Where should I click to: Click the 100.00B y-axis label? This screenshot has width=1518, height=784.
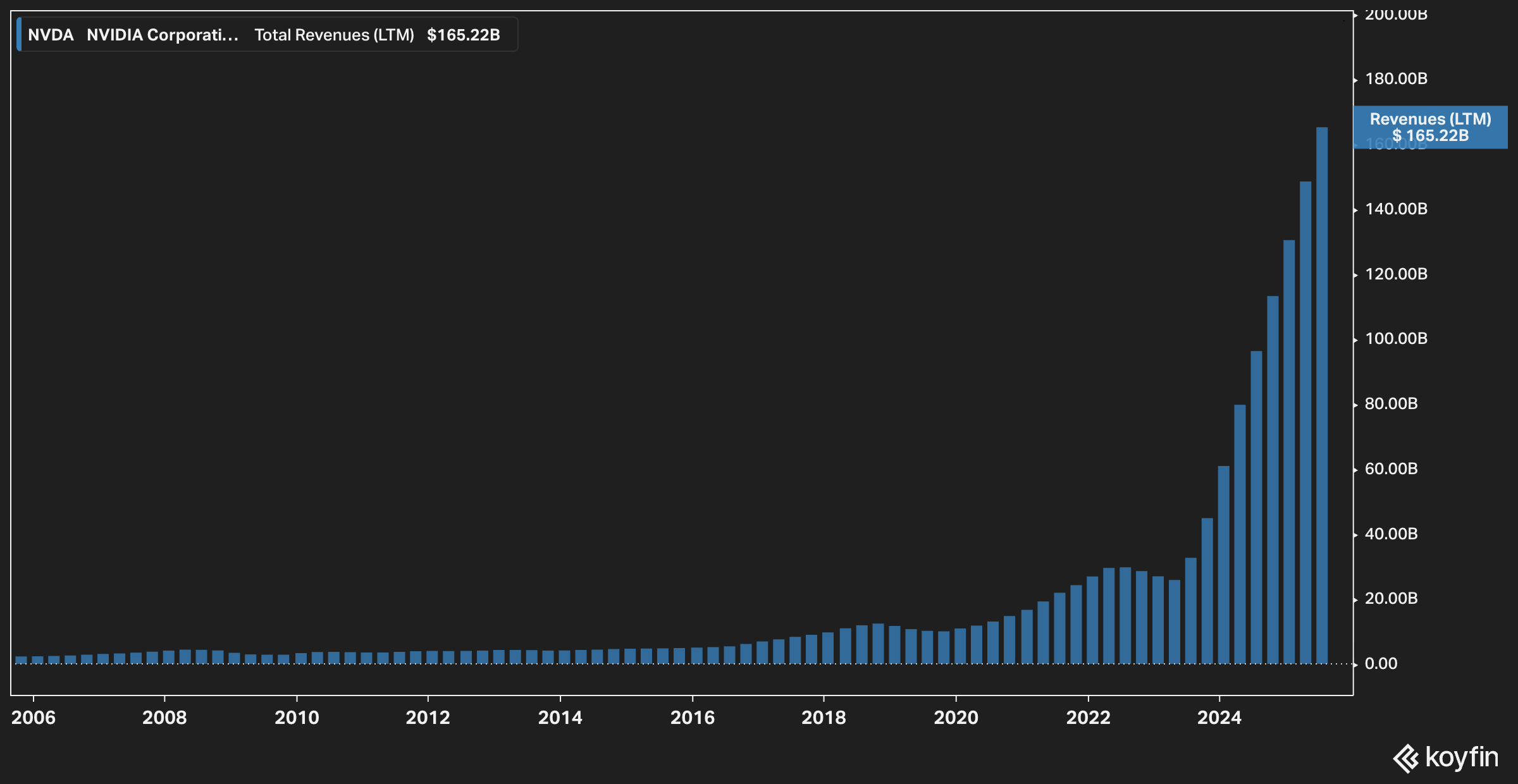click(1396, 338)
